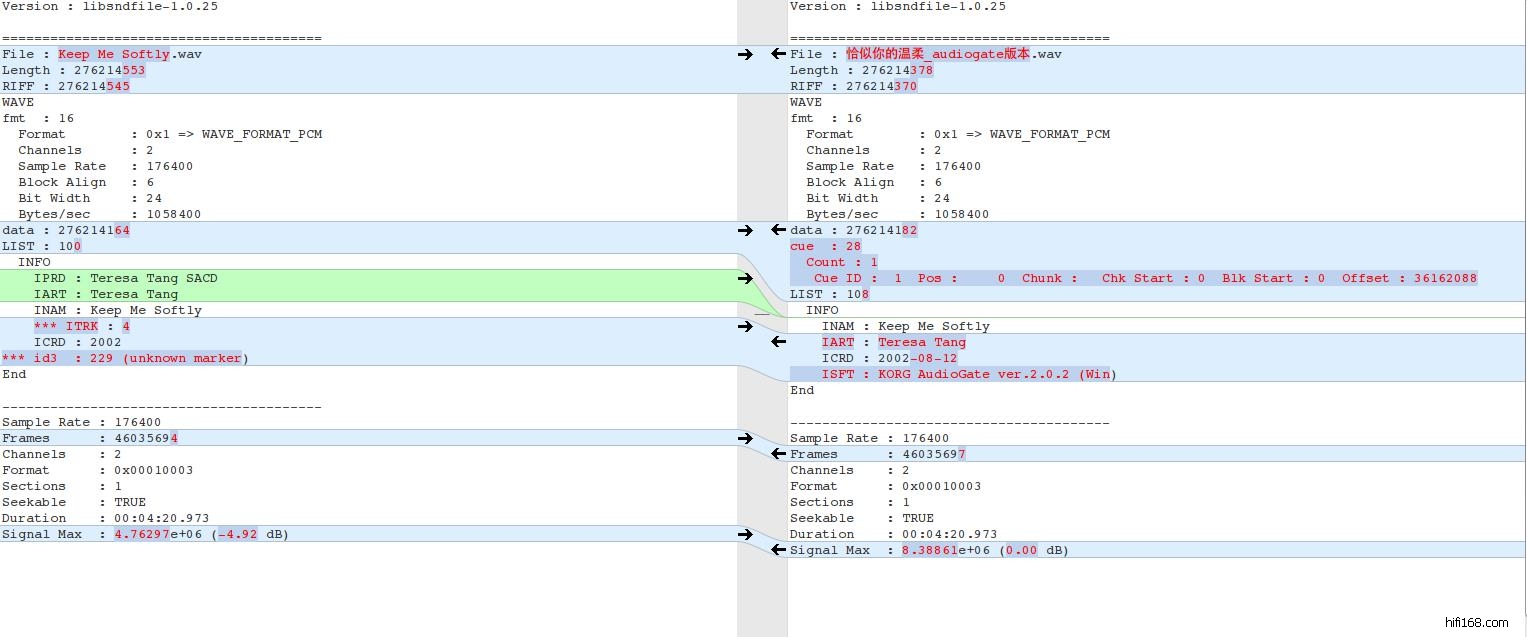The image size is (1527, 637).
Task: Click the left pane RIFF 276214545 line
Action: pos(66,86)
